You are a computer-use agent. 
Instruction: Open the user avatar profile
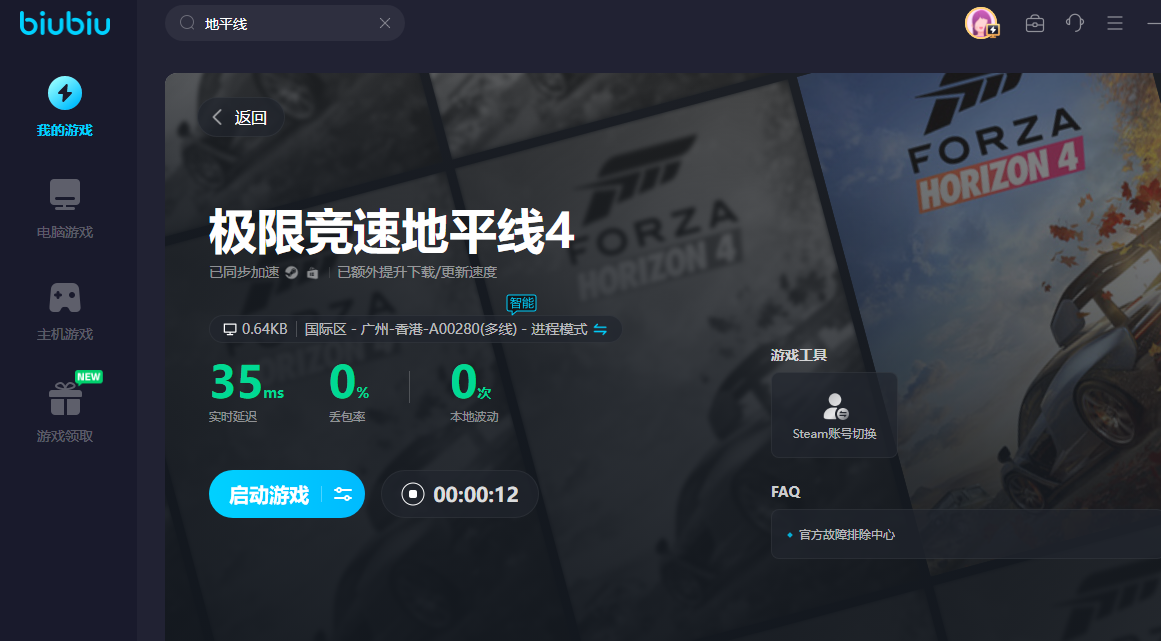(x=981, y=23)
